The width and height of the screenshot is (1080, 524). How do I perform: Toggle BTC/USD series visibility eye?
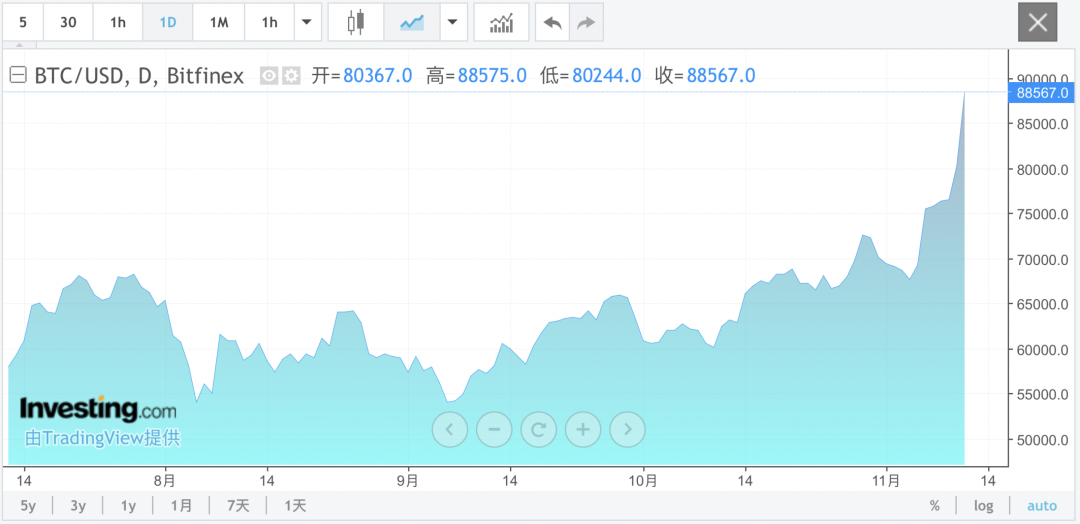[x=268, y=75]
